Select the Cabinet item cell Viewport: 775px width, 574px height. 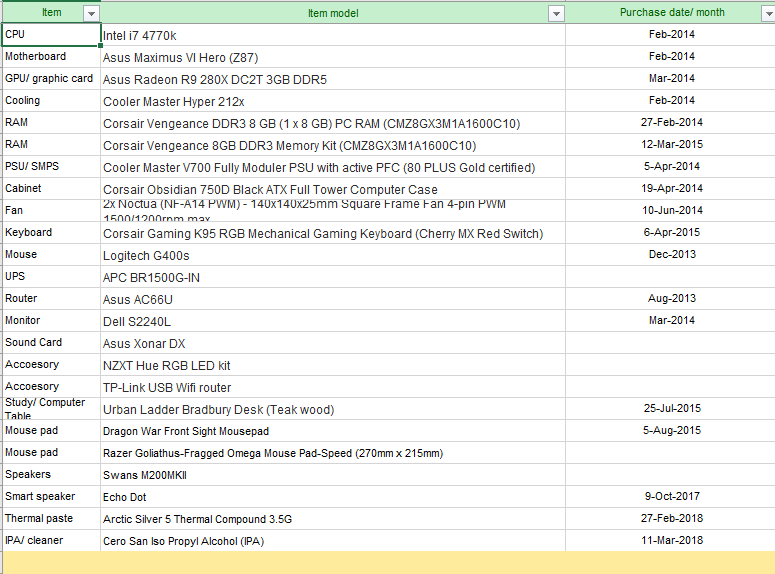point(51,188)
